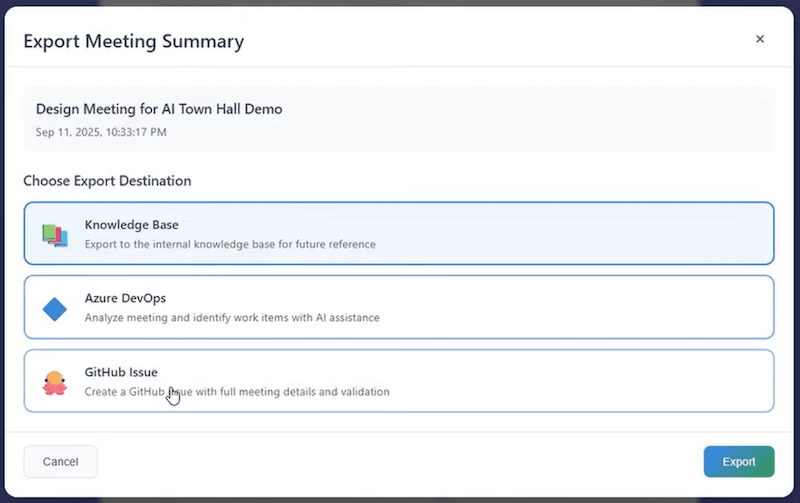Click the Export button
Screen dimensions: 800x503
(739, 462)
